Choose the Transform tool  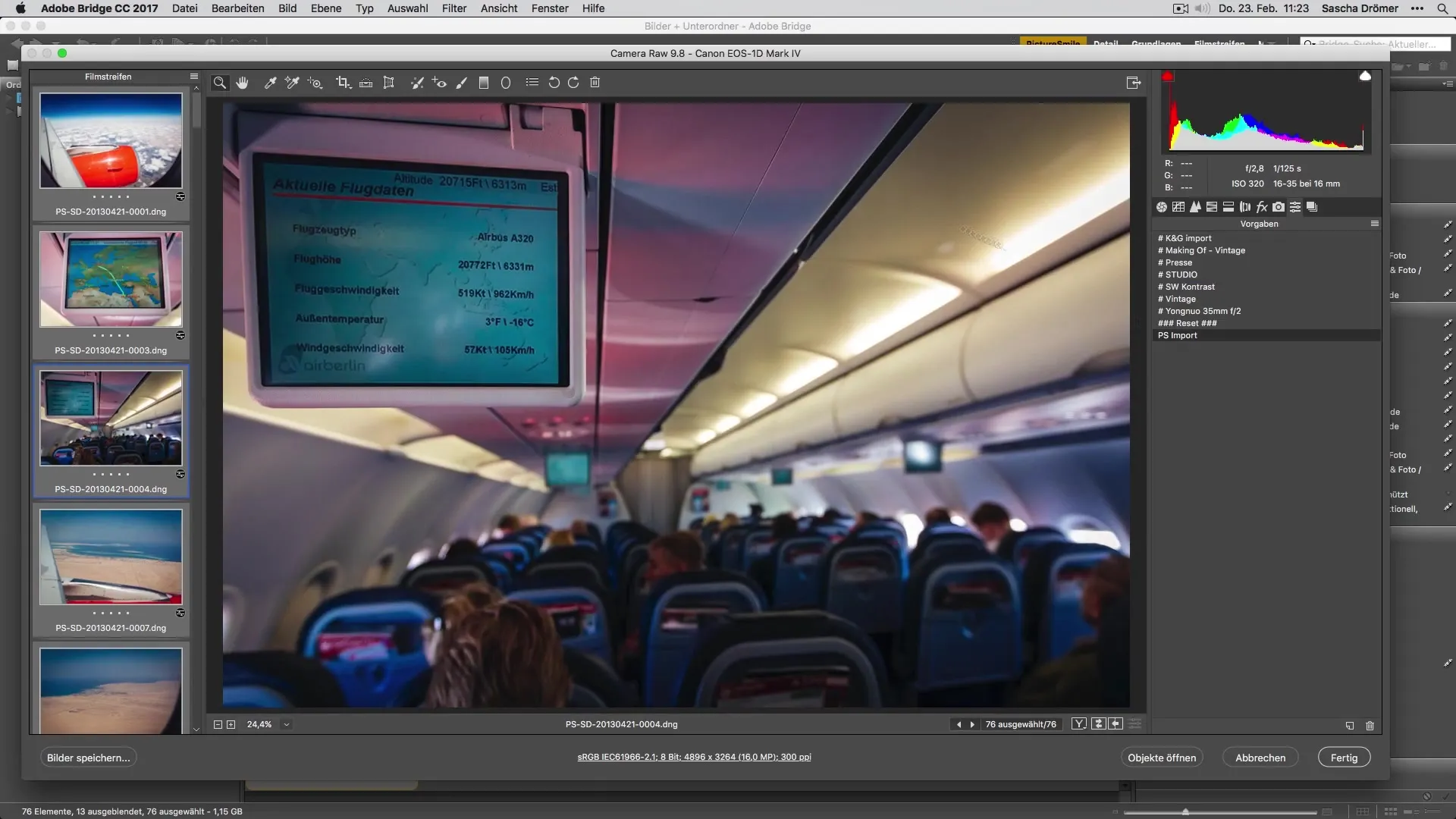(389, 83)
